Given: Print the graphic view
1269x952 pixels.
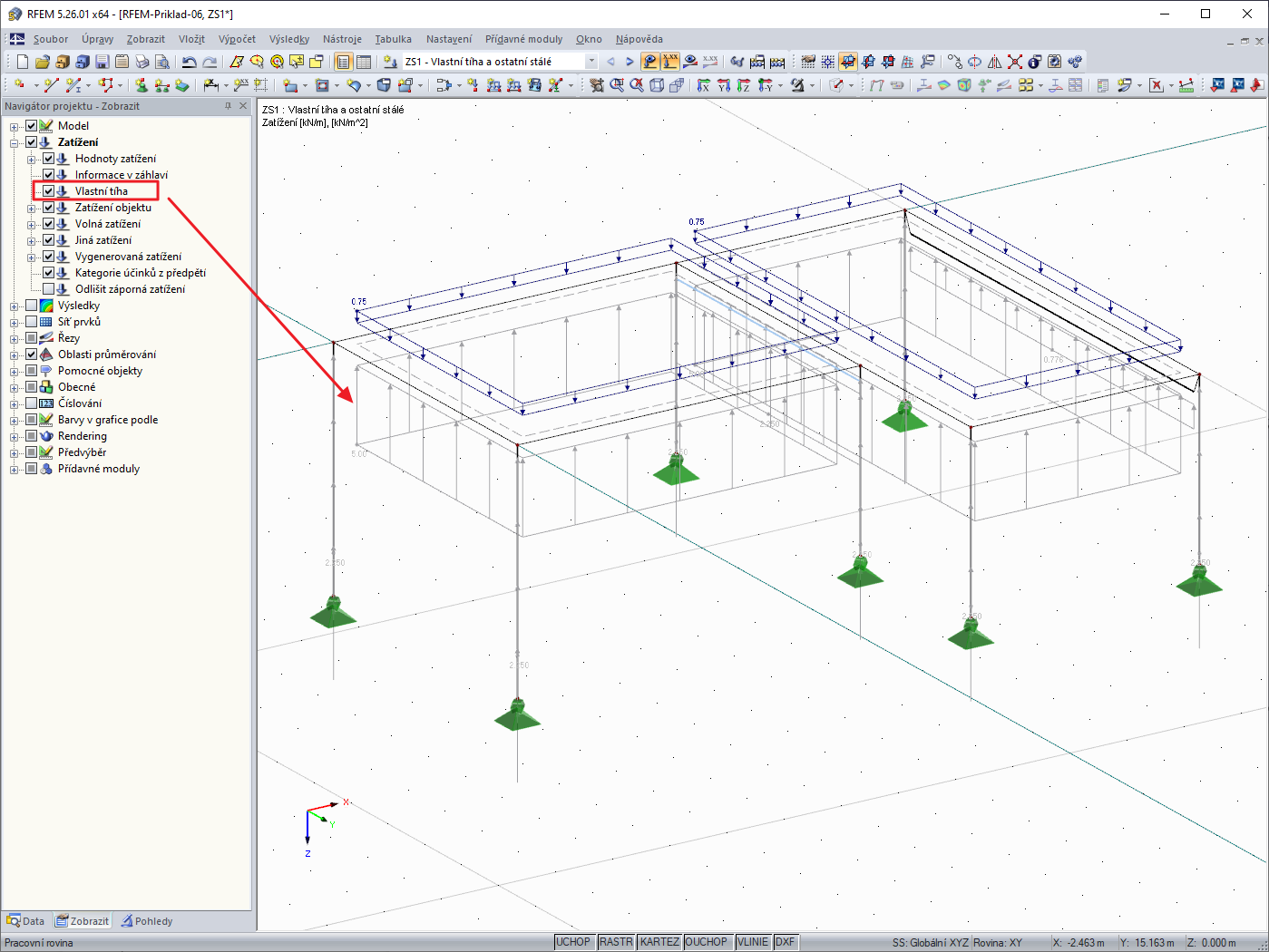Looking at the screenshot, I should (142, 62).
